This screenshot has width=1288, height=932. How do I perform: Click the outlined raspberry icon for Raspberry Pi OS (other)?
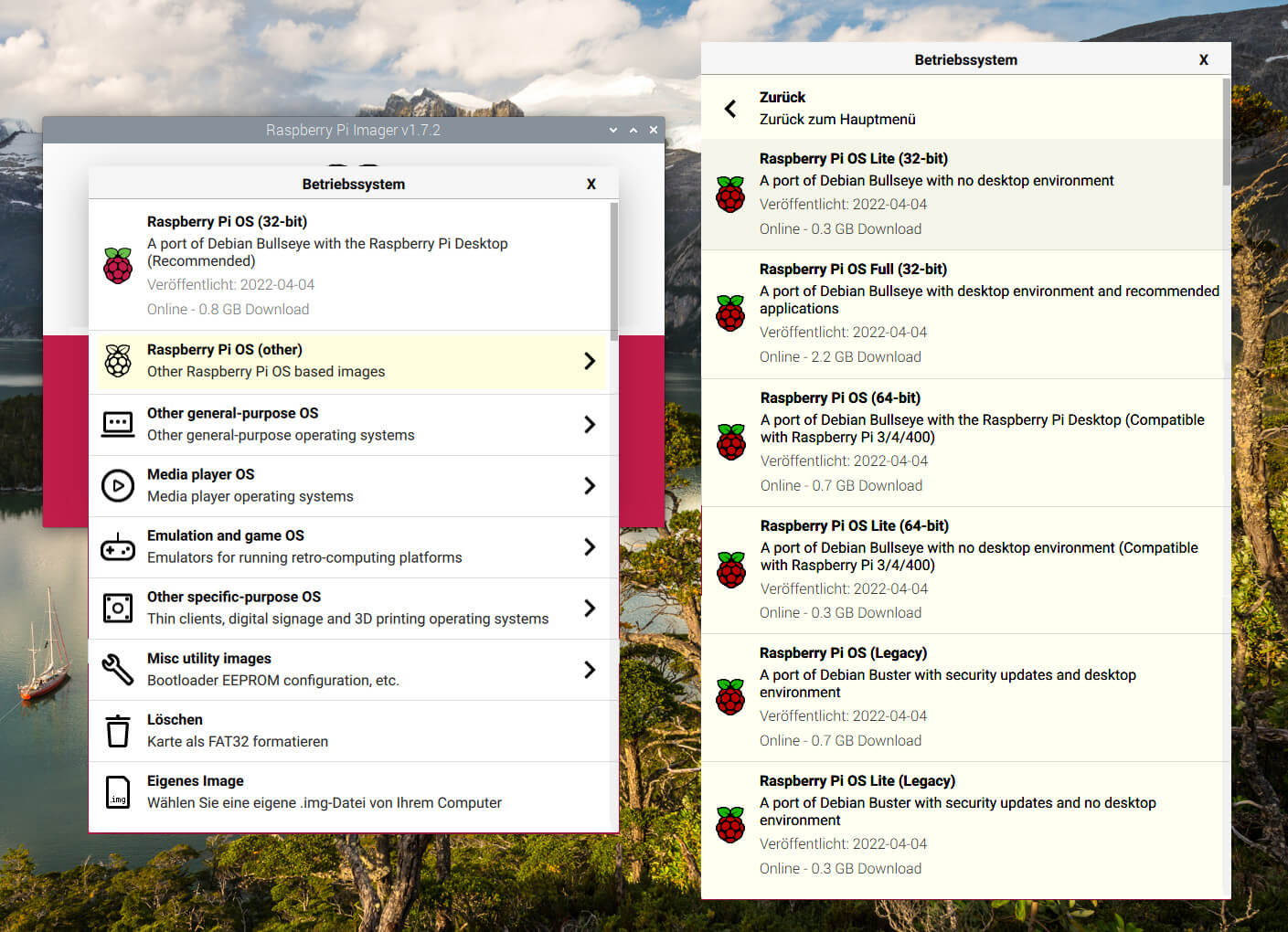(118, 361)
